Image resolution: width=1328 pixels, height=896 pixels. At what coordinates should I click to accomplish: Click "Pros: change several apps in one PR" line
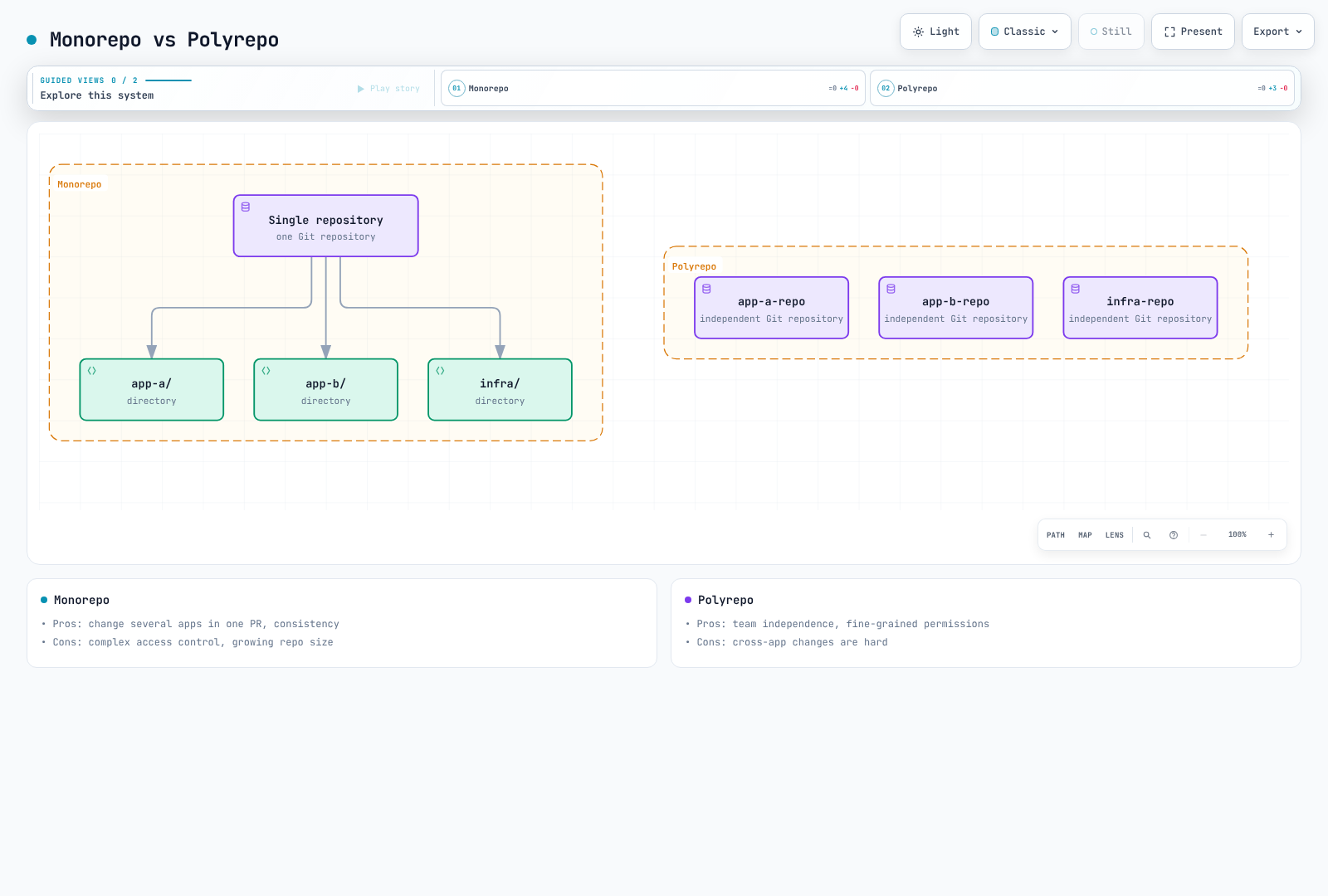[196, 624]
